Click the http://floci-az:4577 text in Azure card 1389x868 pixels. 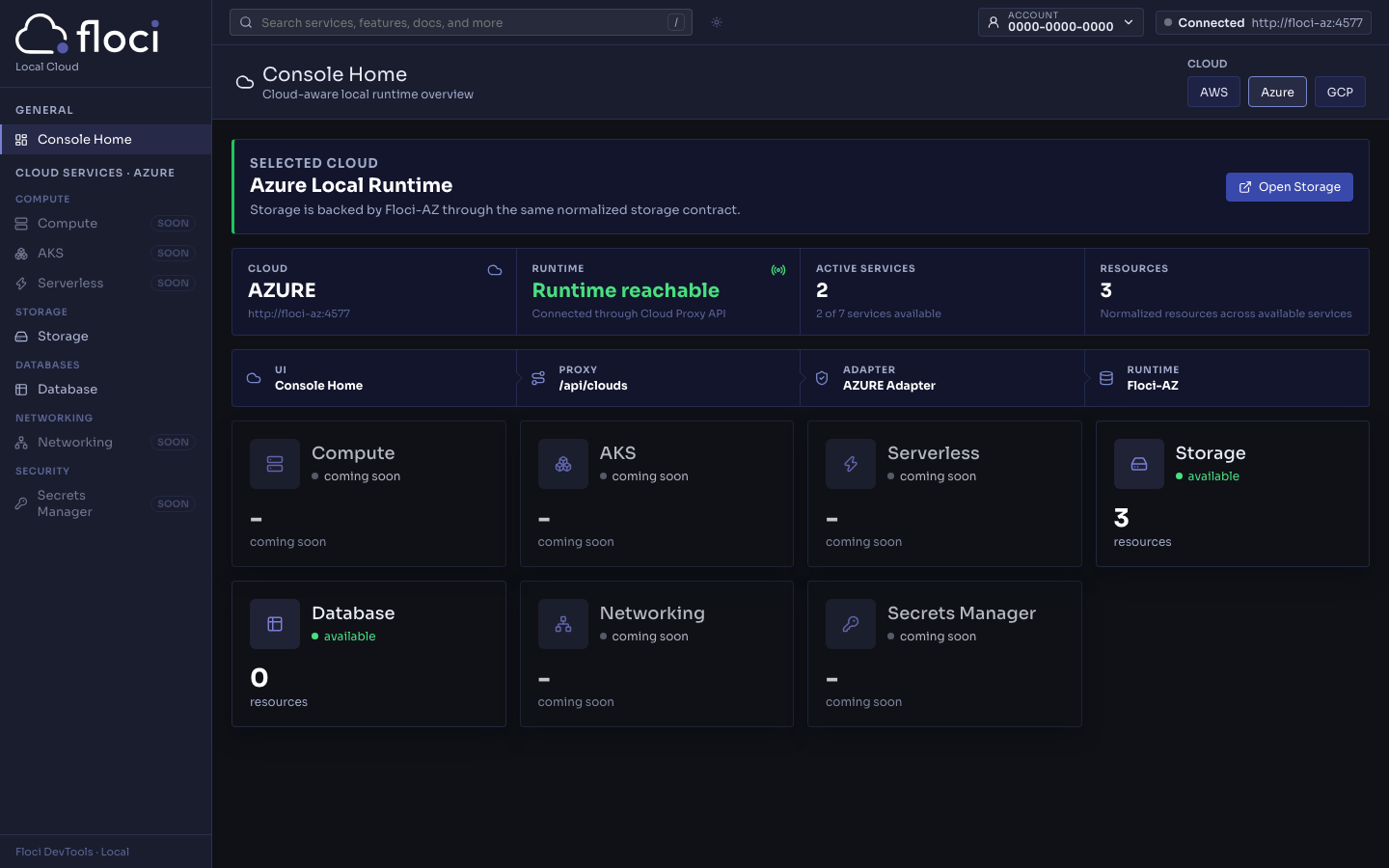(299, 313)
